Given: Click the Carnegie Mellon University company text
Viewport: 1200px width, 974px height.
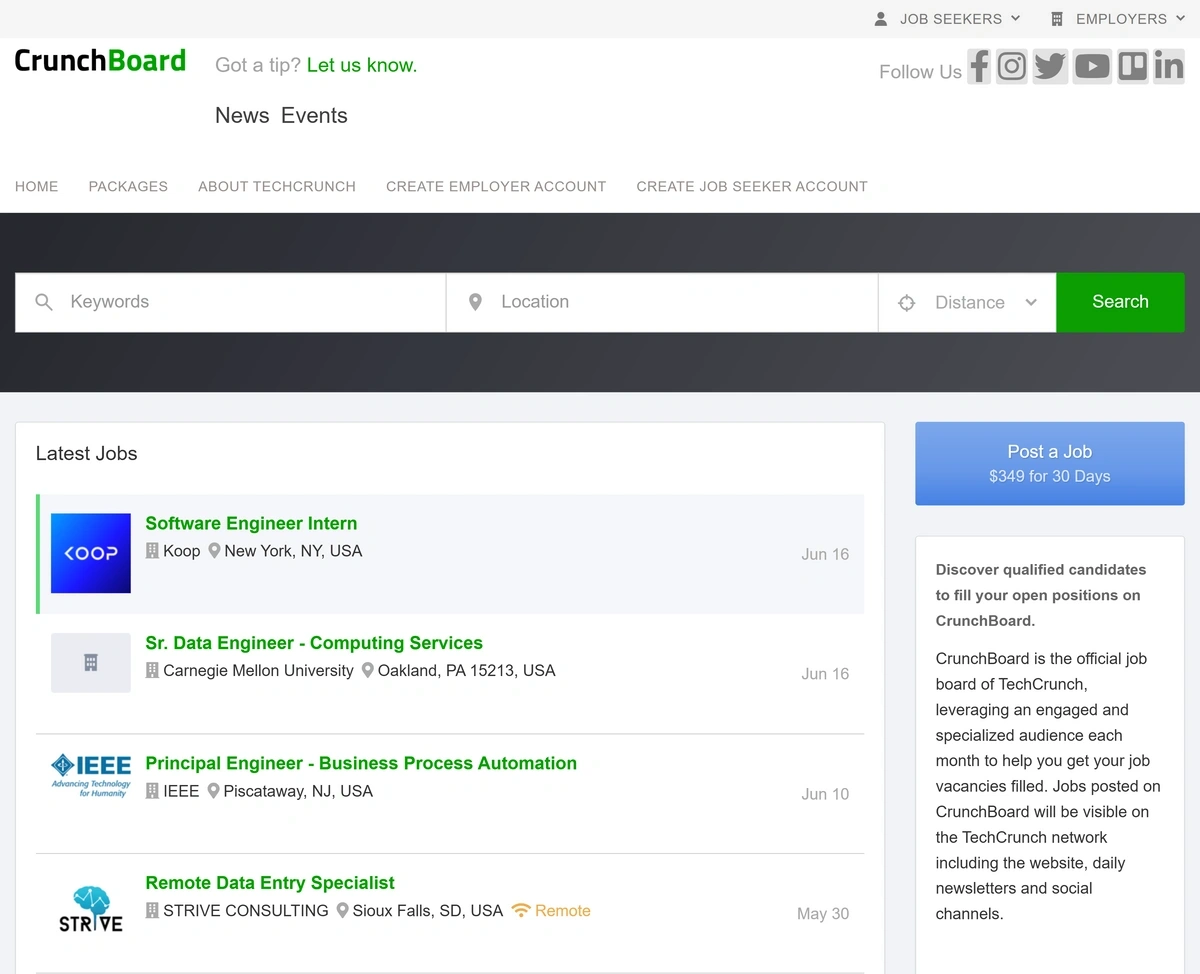Looking at the screenshot, I should click(258, 671).
